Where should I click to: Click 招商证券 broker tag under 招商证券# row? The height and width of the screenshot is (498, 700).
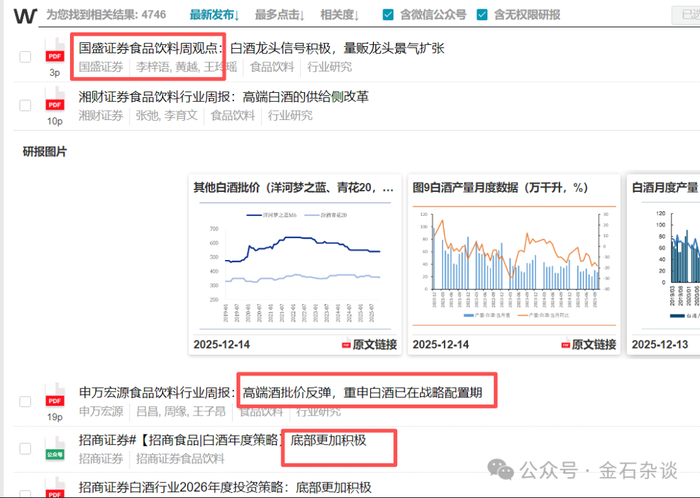tap(101, 459)
